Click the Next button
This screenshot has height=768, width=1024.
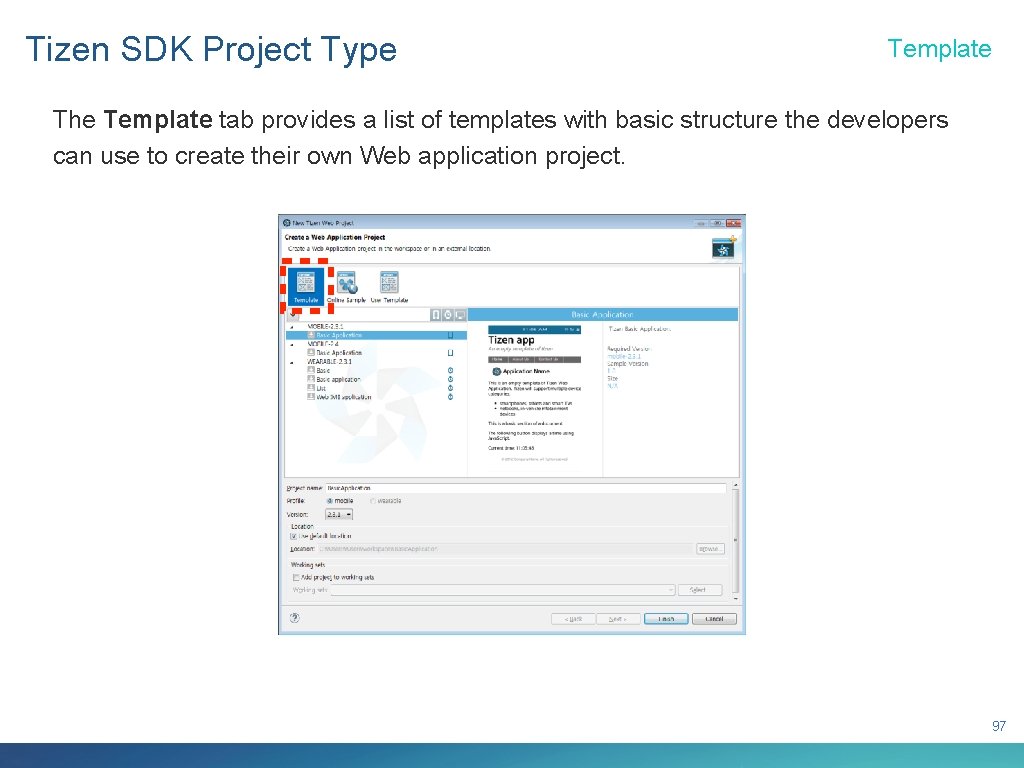618,618
